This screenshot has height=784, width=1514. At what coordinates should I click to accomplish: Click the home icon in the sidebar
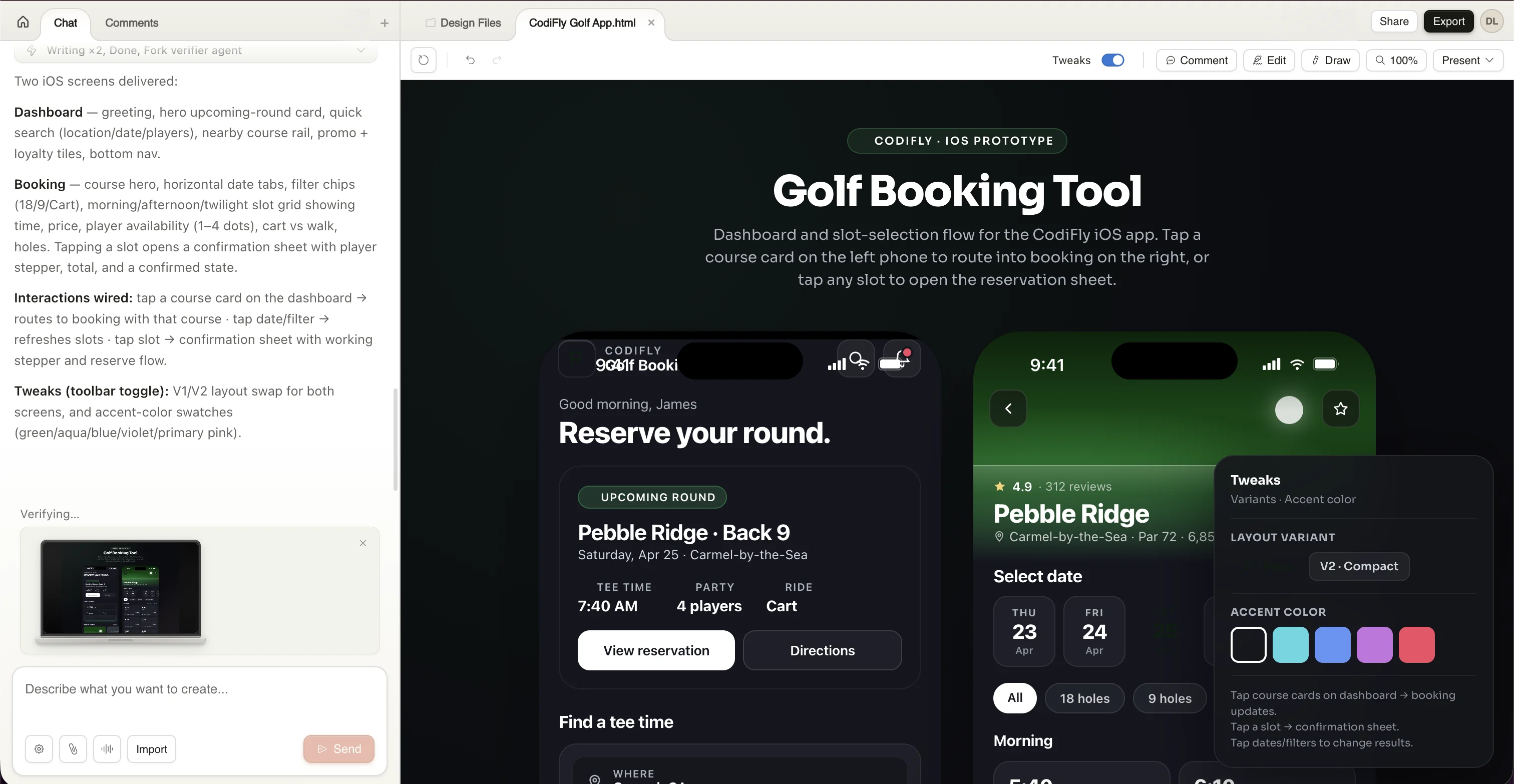click(x=23, y=22)
